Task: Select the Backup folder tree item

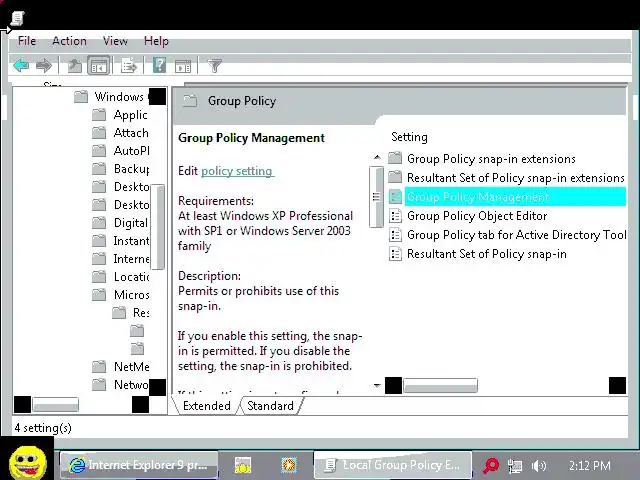Action: point(121,169)
